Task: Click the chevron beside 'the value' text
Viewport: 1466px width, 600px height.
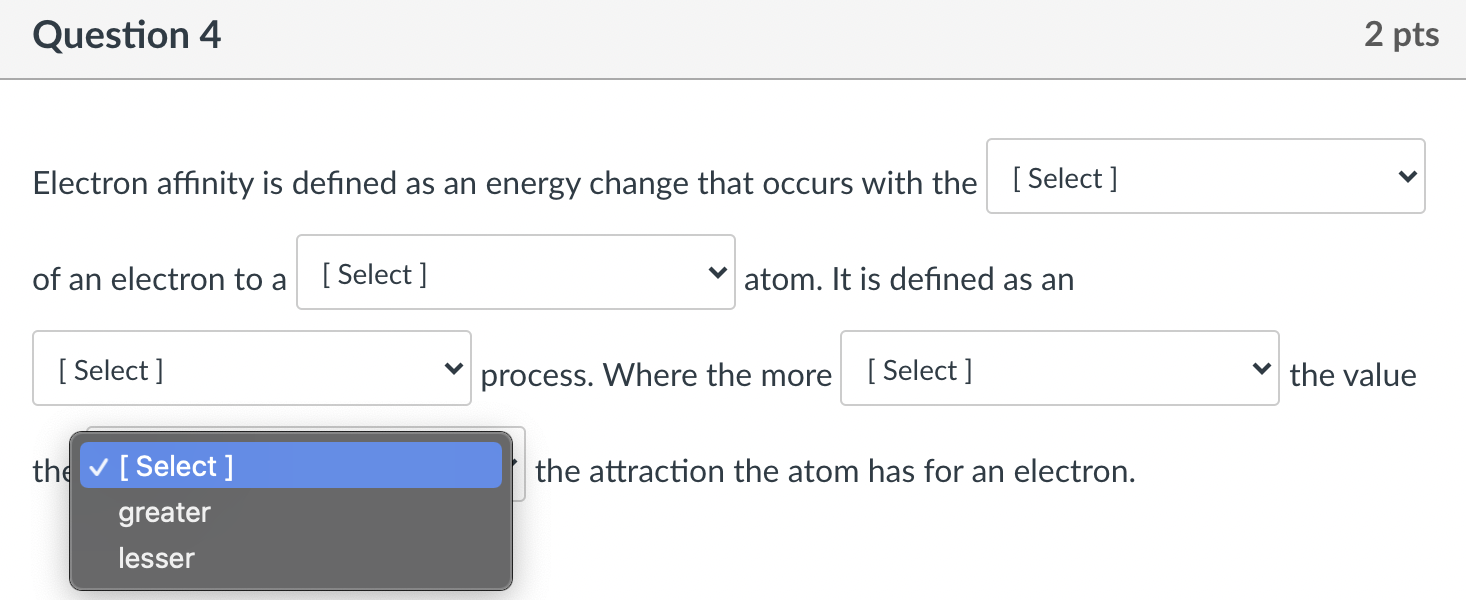Action: 1260,368
